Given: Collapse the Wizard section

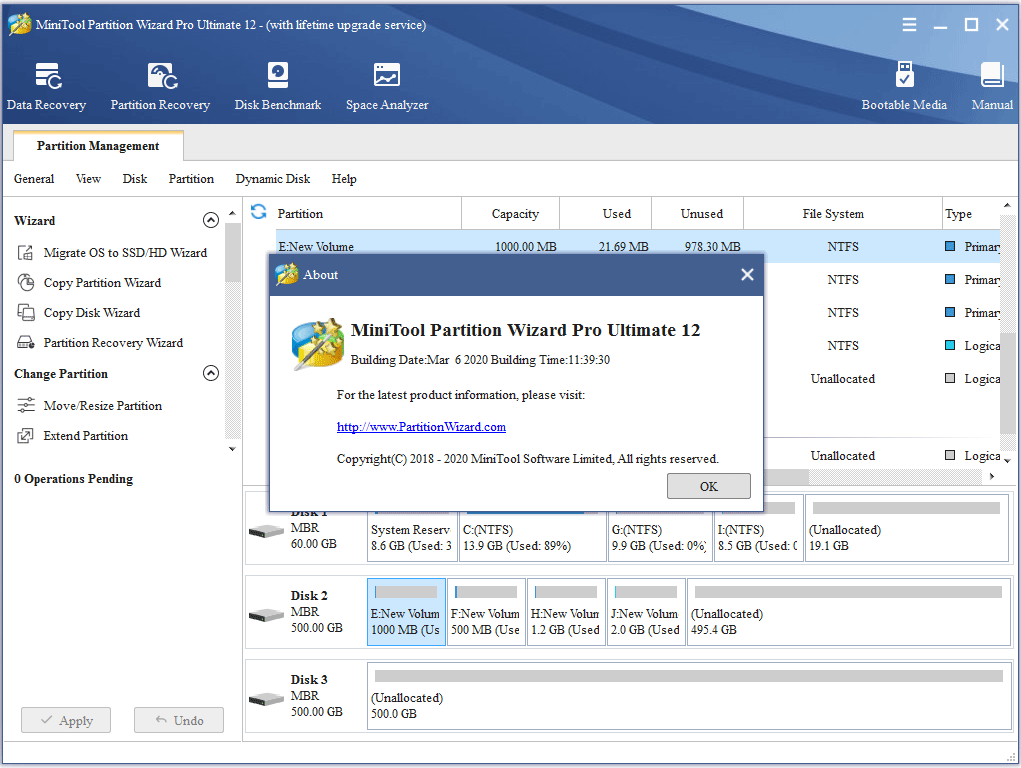Looking at the screenshot, I should click(x=210, y=220).
